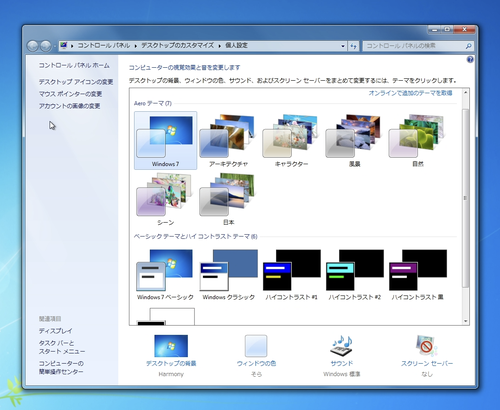Expand the arrow before コントロールパネル breadcrumb

tap(72, 46)
